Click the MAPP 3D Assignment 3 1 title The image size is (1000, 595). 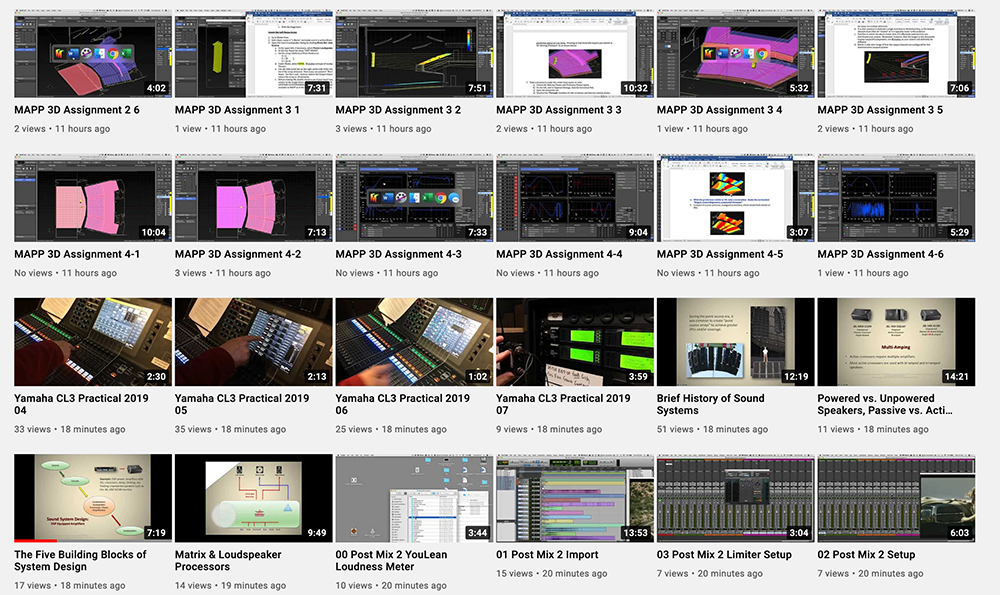tap(237, 110)
